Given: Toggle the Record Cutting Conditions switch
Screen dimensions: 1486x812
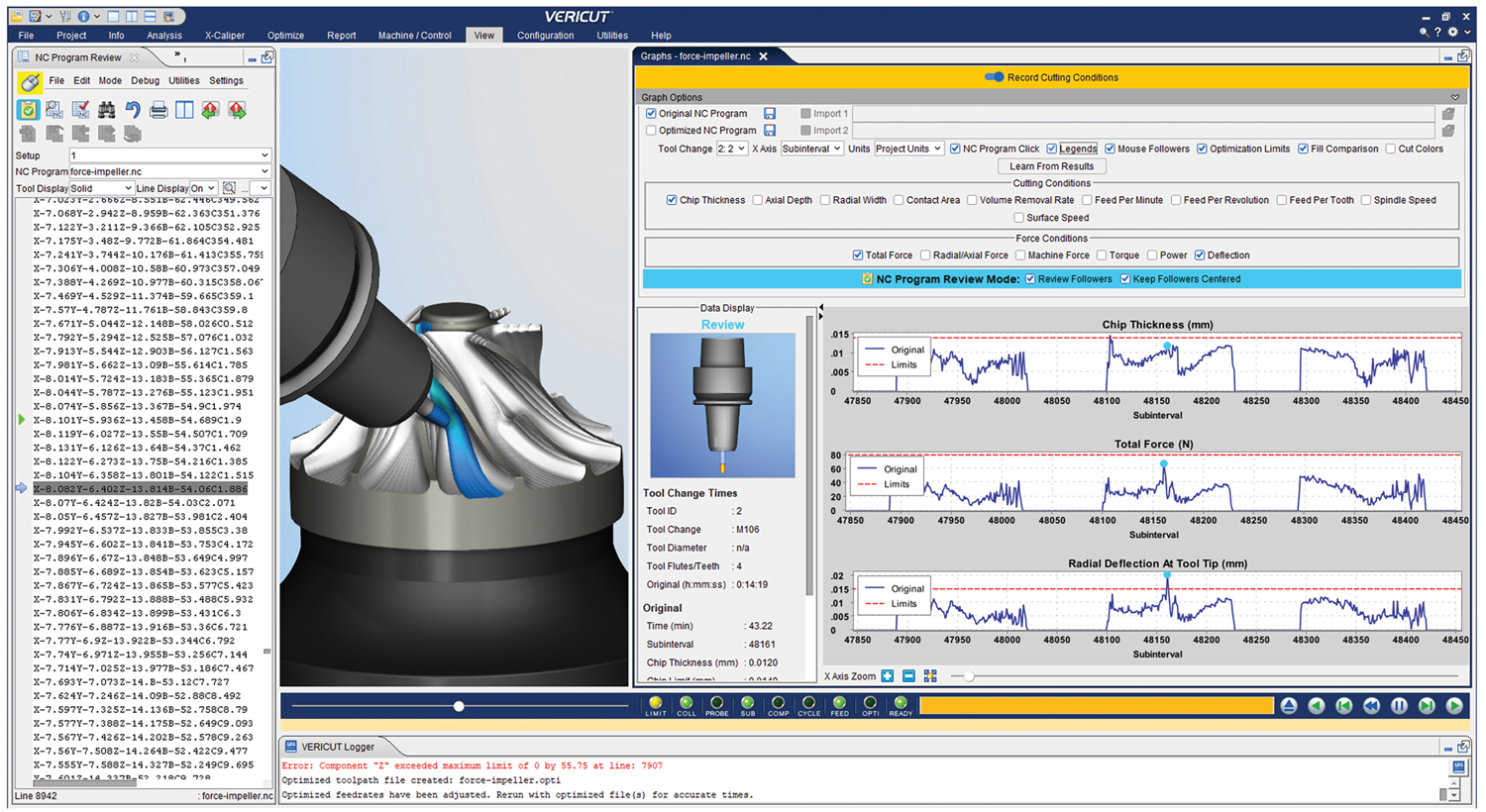Looking at the screenshot, I should (x=994, y=77).
